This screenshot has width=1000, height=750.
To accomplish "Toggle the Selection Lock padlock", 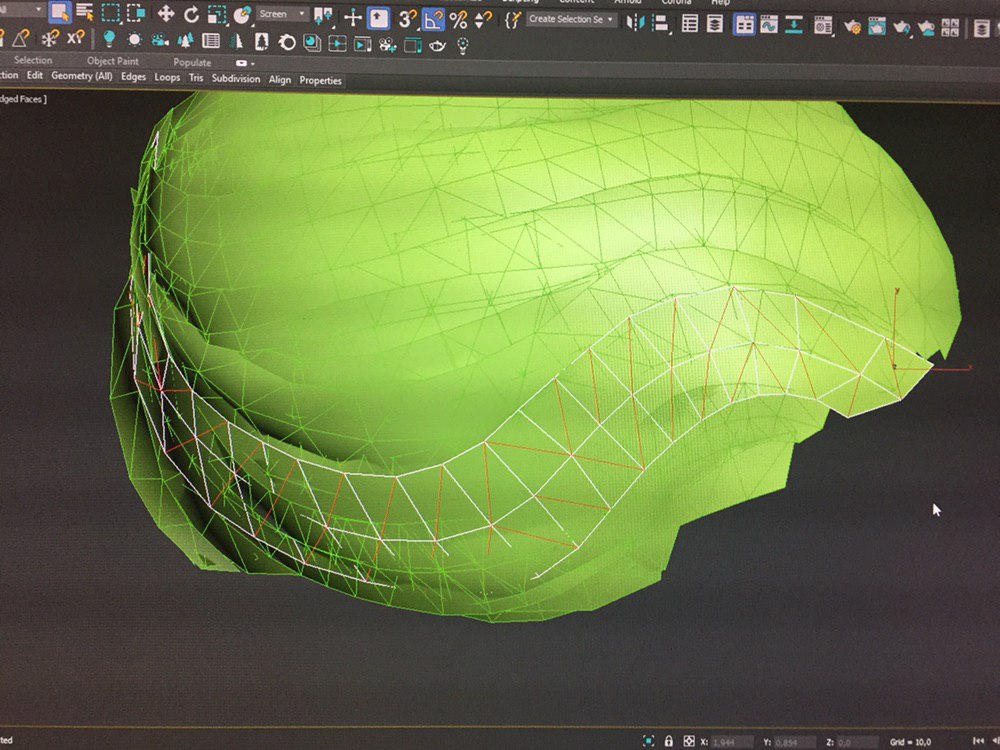I will (x=669, y=741).
